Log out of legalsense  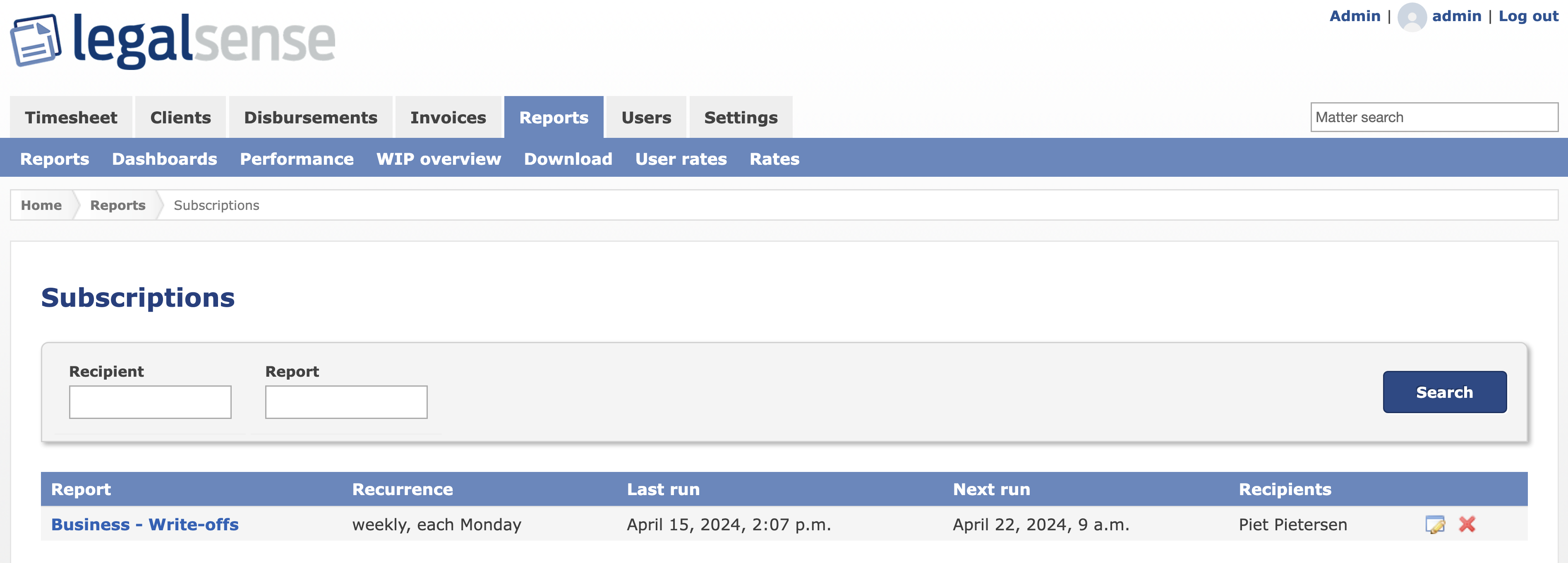coord(1529,17)
